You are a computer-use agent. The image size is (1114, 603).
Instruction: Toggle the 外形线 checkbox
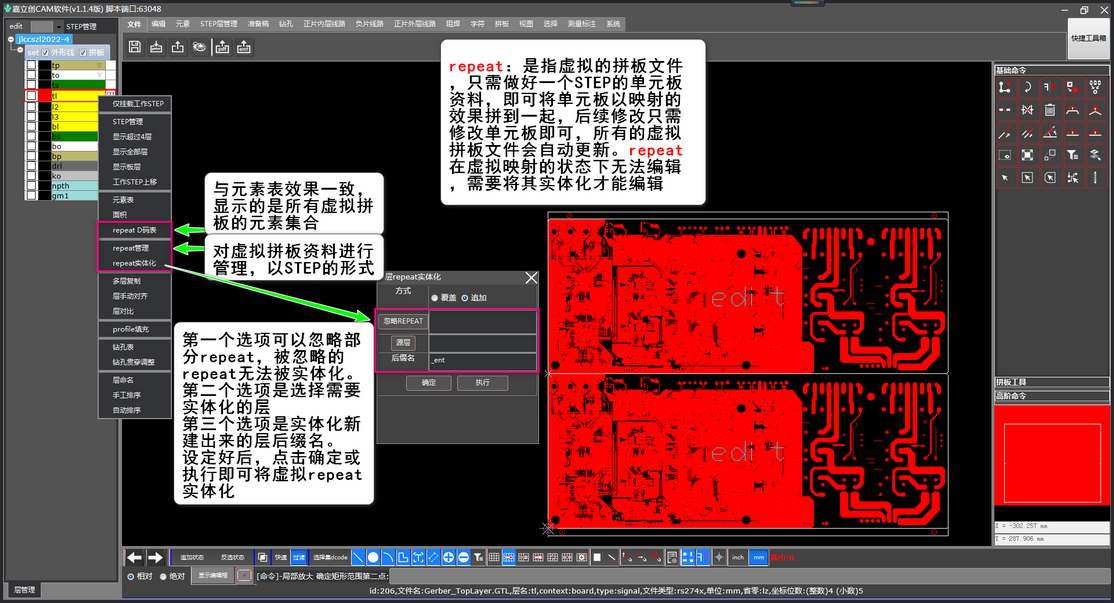pyautogui.click(x=45, y=53)
